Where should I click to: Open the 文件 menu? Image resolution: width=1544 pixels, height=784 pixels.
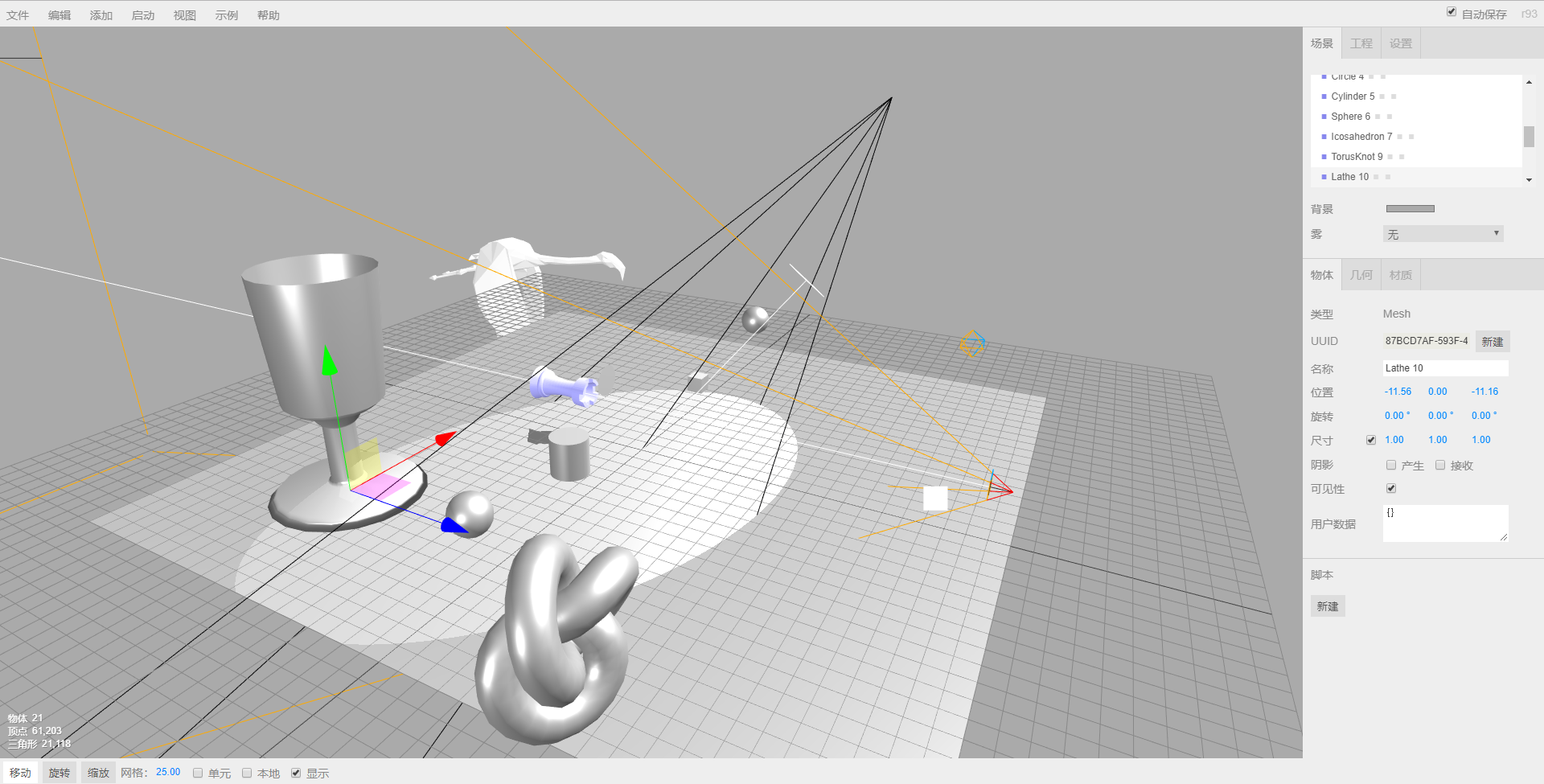coord(18,15)
